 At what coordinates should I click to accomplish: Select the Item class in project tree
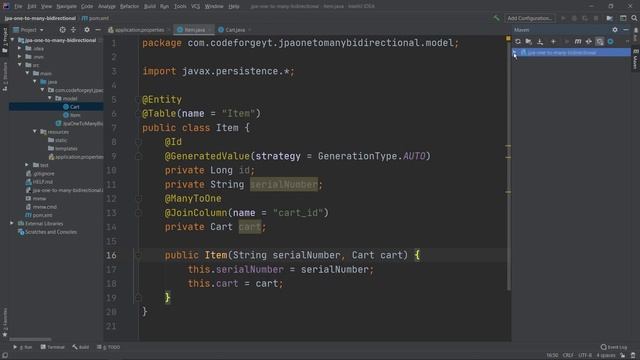click(x=71, y=115)
